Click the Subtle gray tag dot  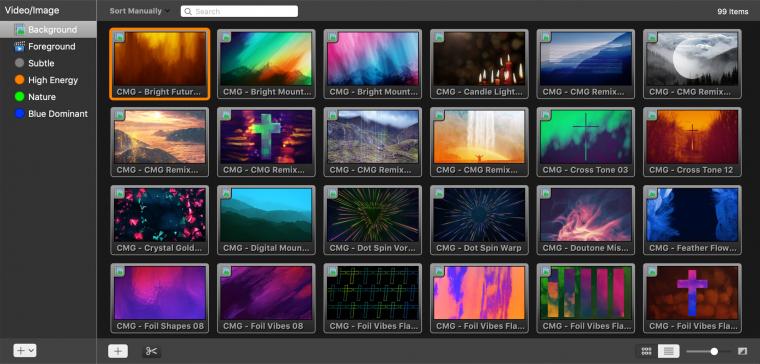(19, 63)
